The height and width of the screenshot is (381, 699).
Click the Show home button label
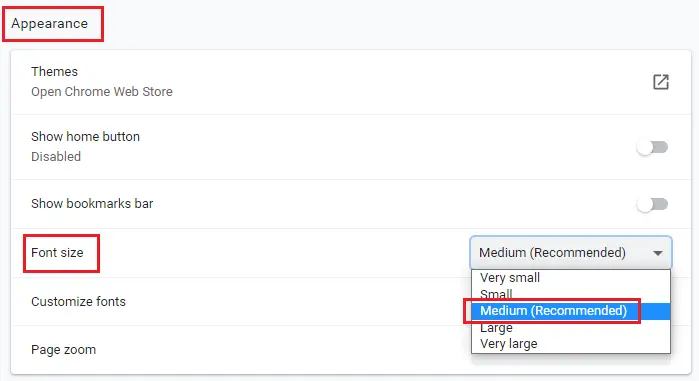click(85, 136)
